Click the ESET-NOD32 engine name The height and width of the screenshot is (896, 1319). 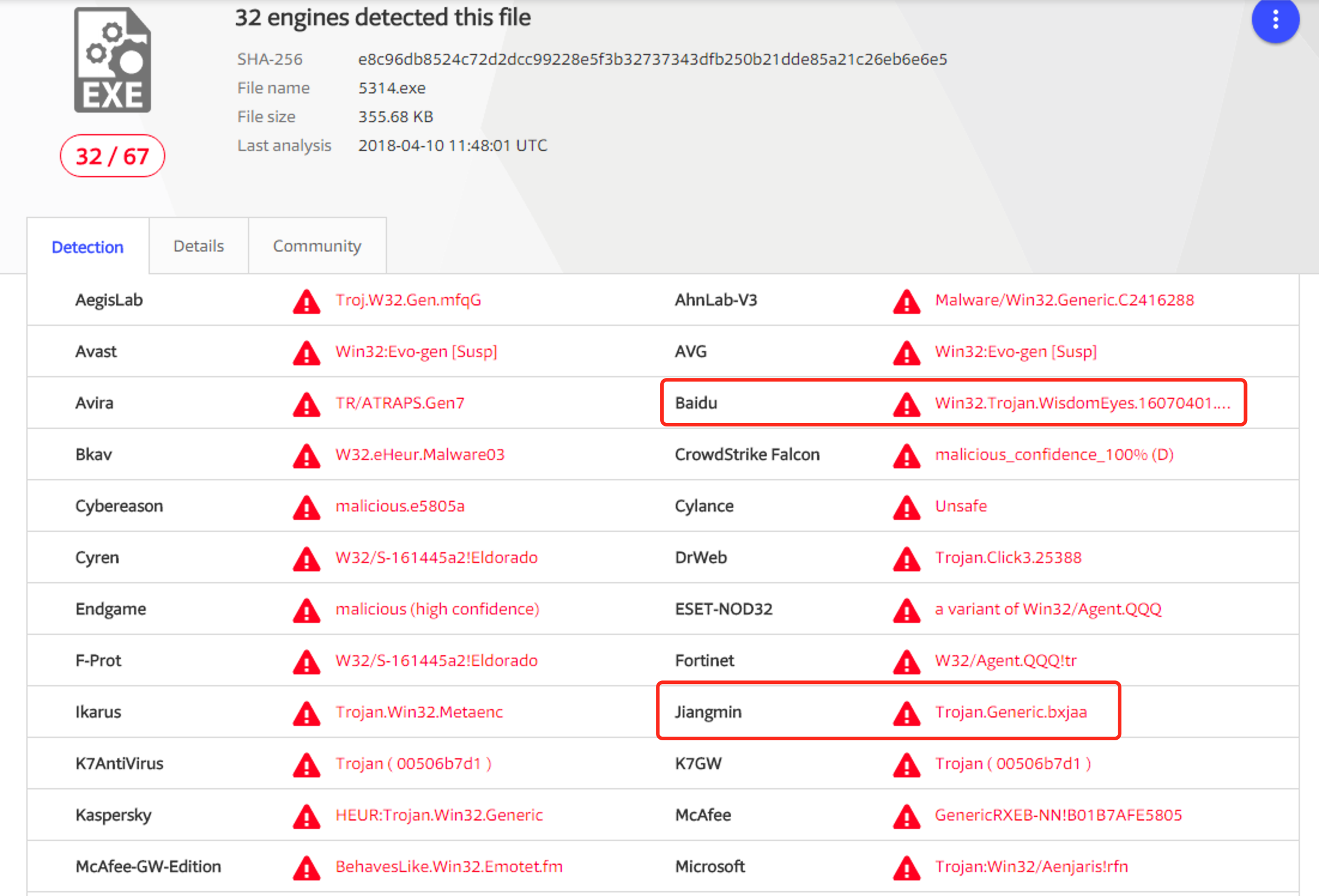click(x=723, y=609)
